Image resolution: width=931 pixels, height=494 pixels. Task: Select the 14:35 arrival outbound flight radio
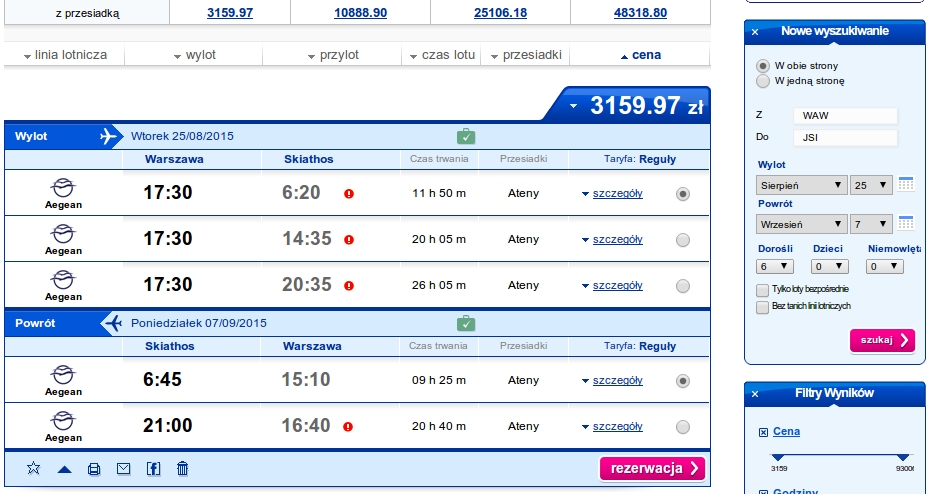point(683,240)
